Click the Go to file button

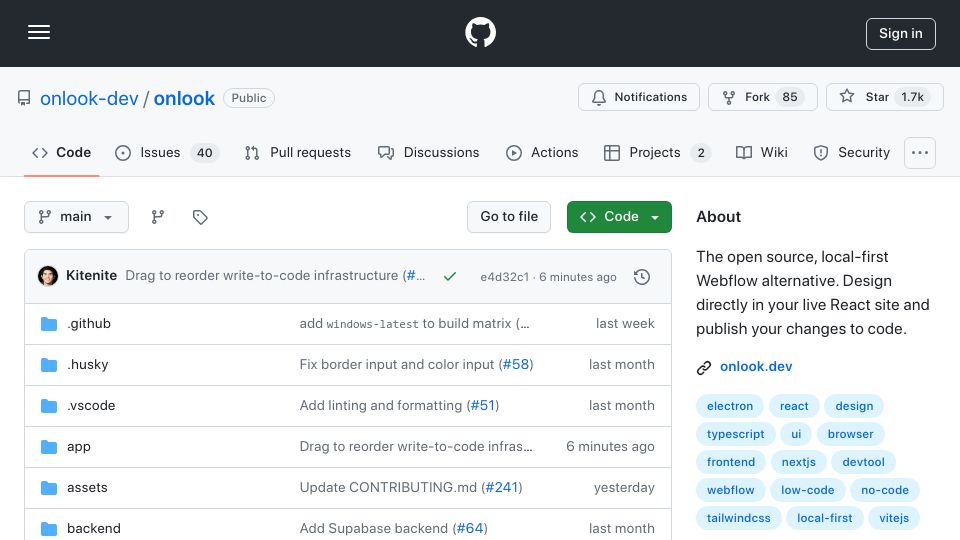[509, 217]
